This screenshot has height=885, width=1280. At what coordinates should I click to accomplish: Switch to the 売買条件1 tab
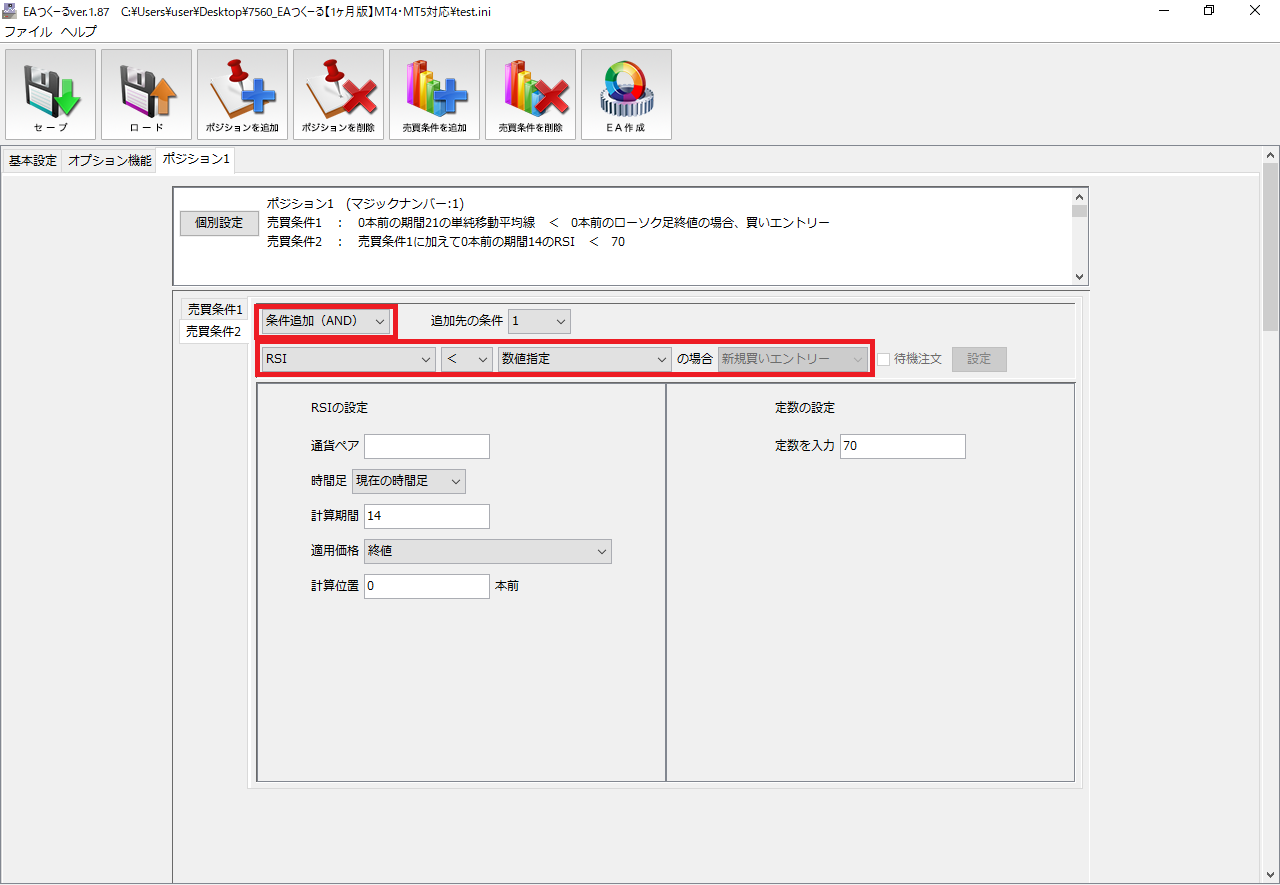(215, 310)
